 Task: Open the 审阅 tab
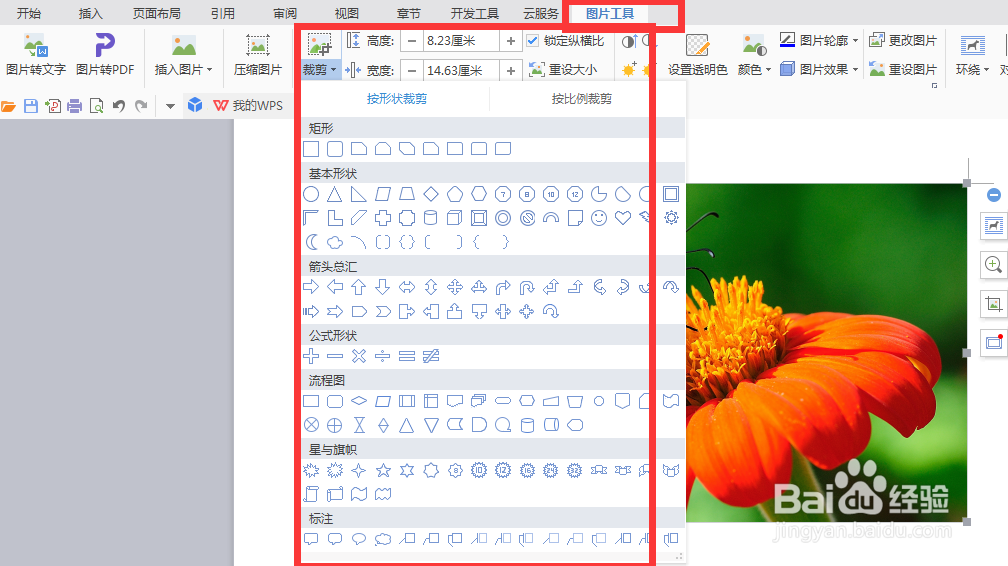coord(285,14)
